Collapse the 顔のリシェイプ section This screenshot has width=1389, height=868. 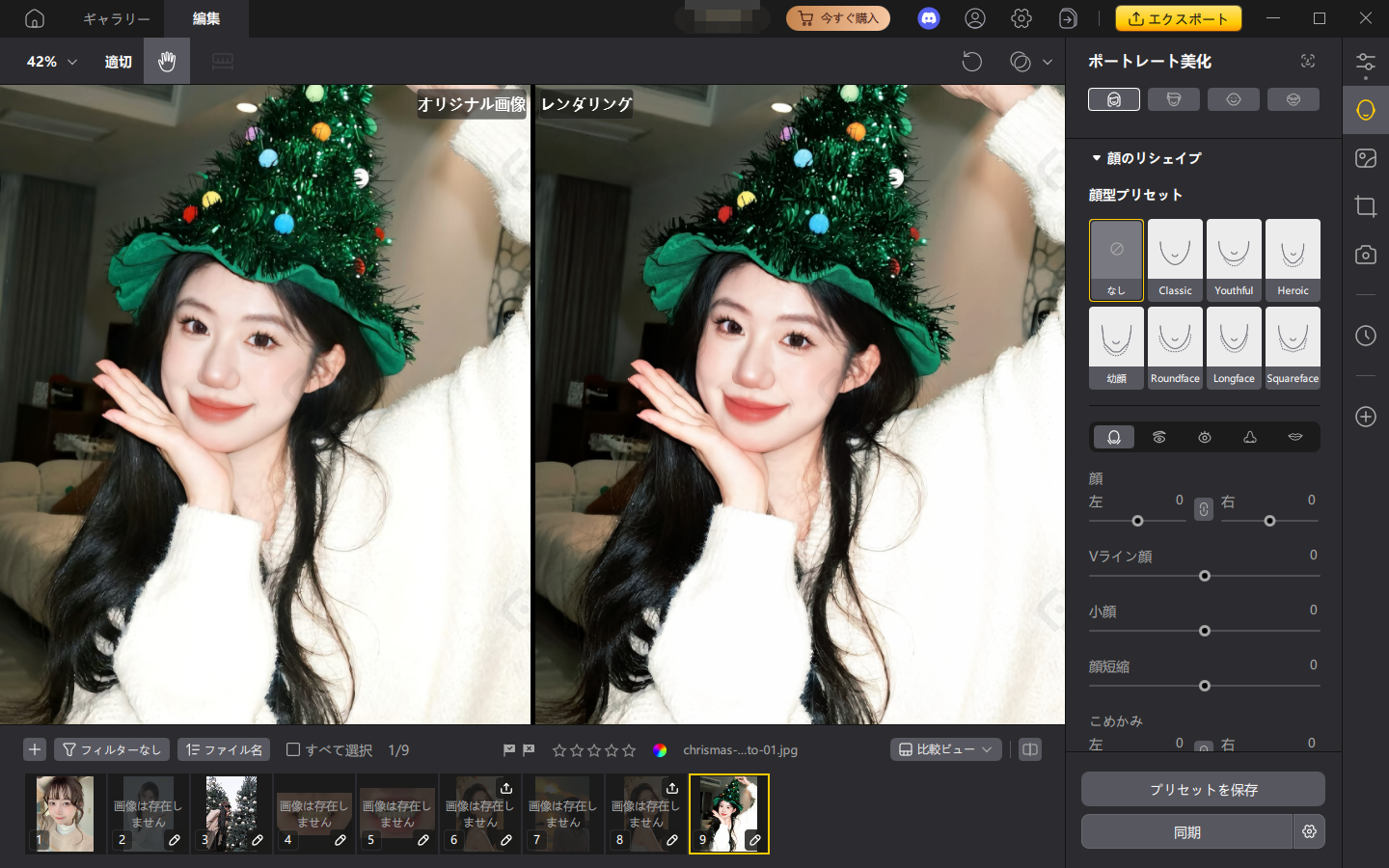[1096, 158]
